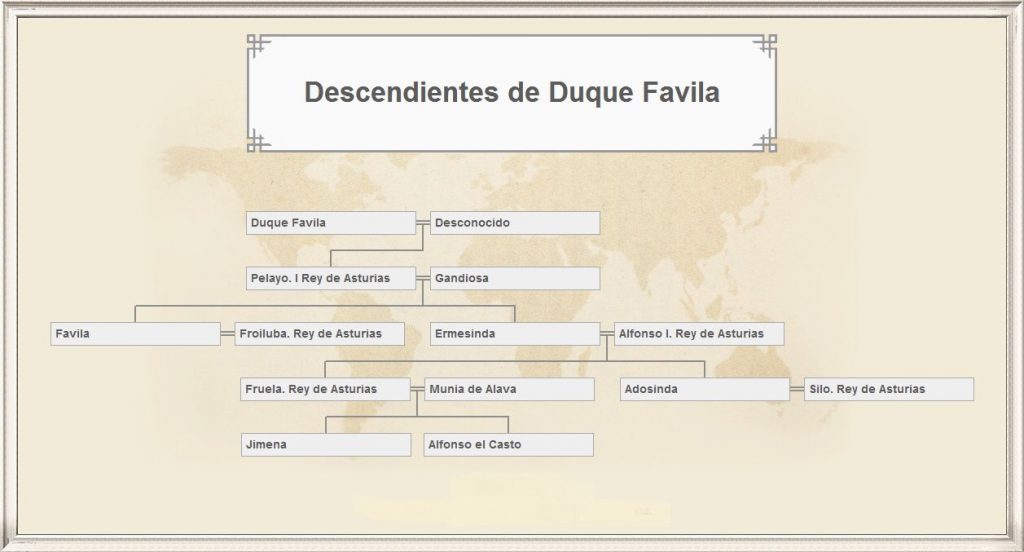
Task: Click the Alfonso el Casto box
Action: pyautogui.click(x=509, y=445)
